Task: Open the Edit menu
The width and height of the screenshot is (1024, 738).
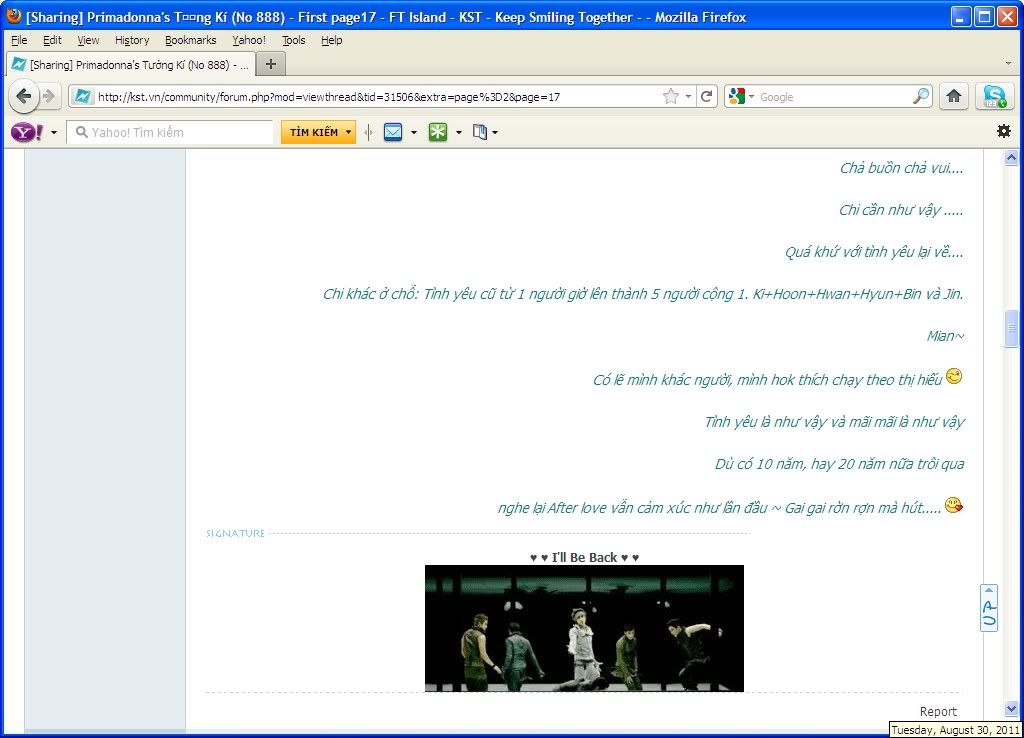Action: tap(52, 40)
